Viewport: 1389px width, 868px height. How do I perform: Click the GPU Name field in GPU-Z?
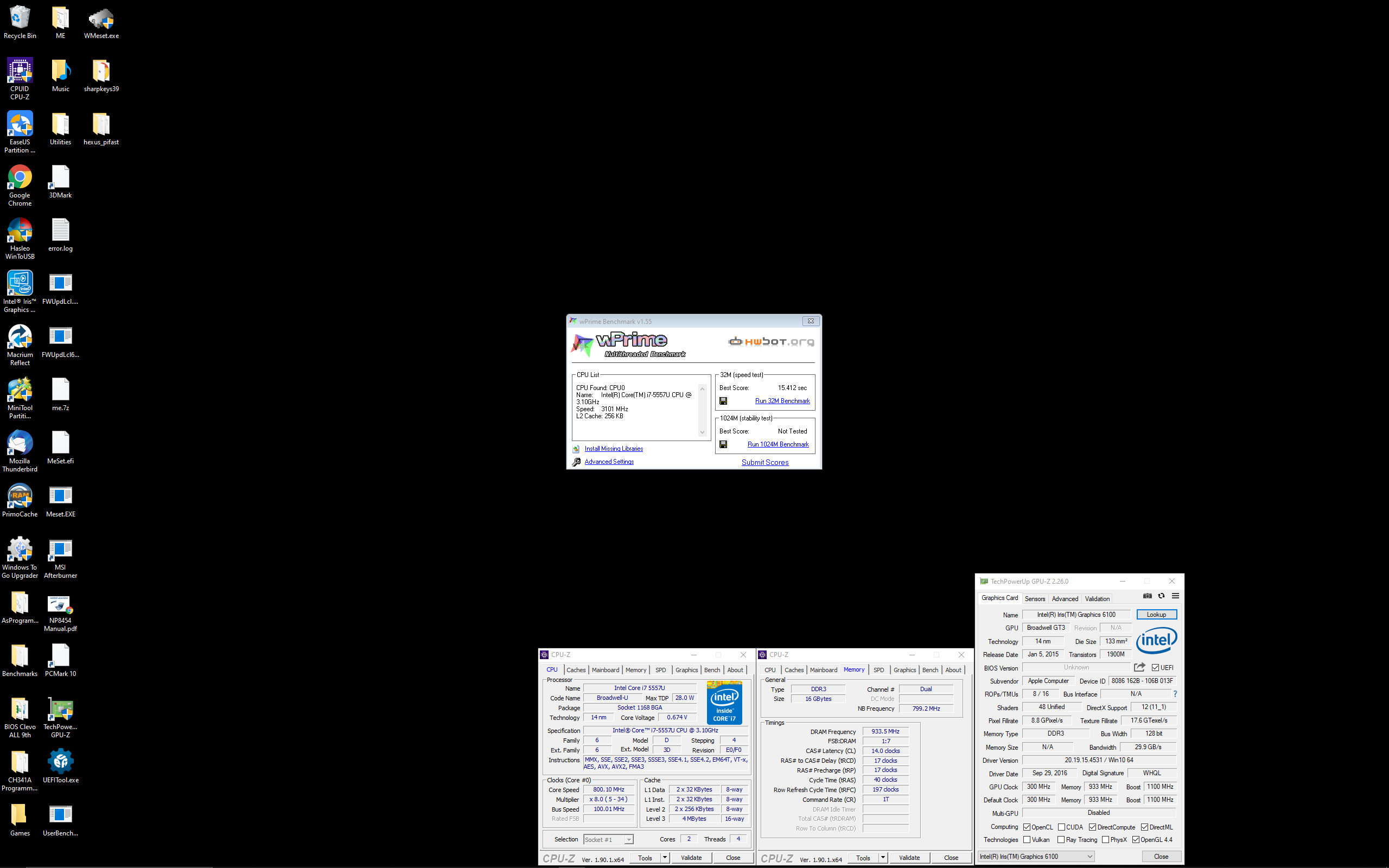click(x=1075, y=615)
